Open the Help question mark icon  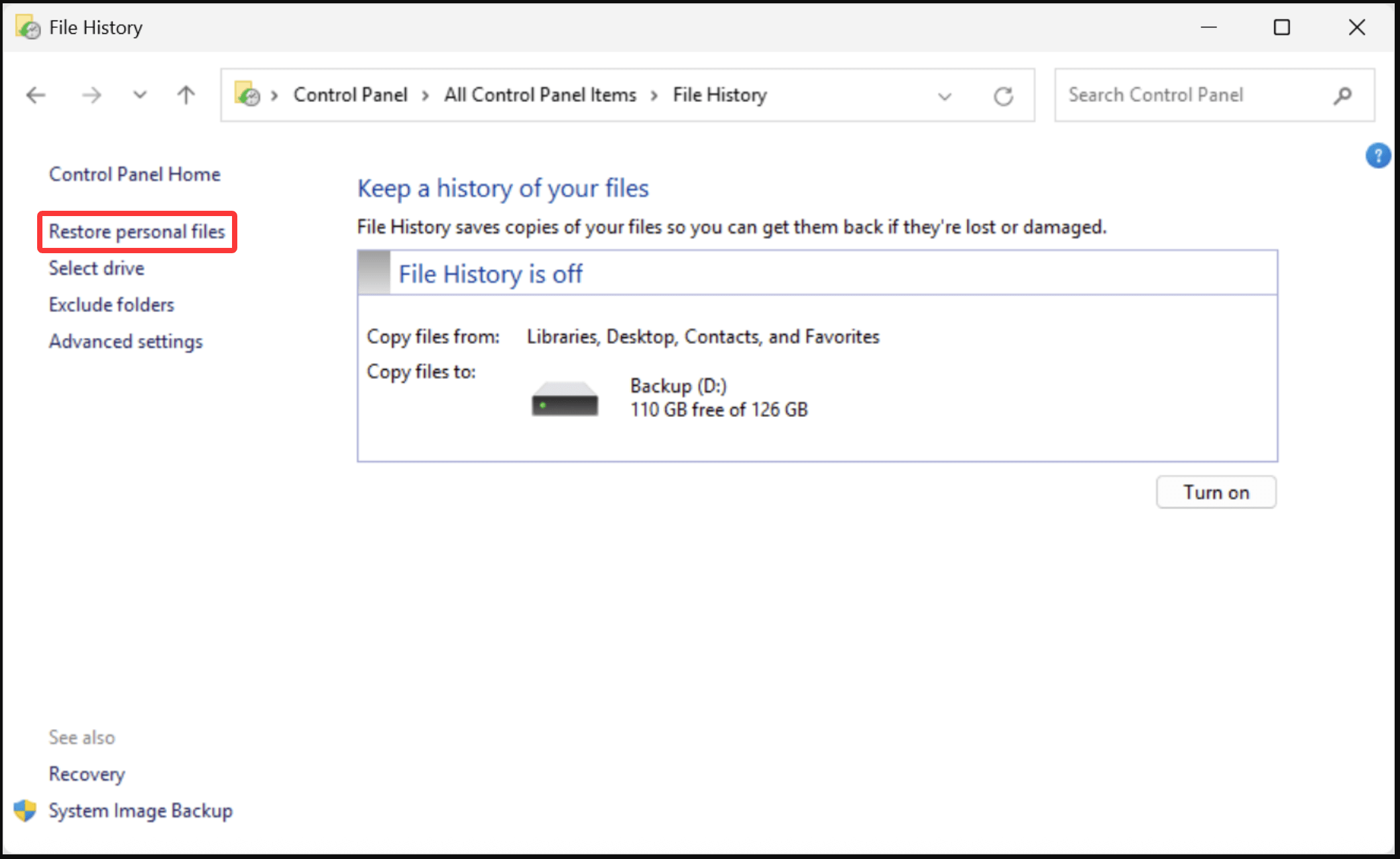pos(1378,155)
